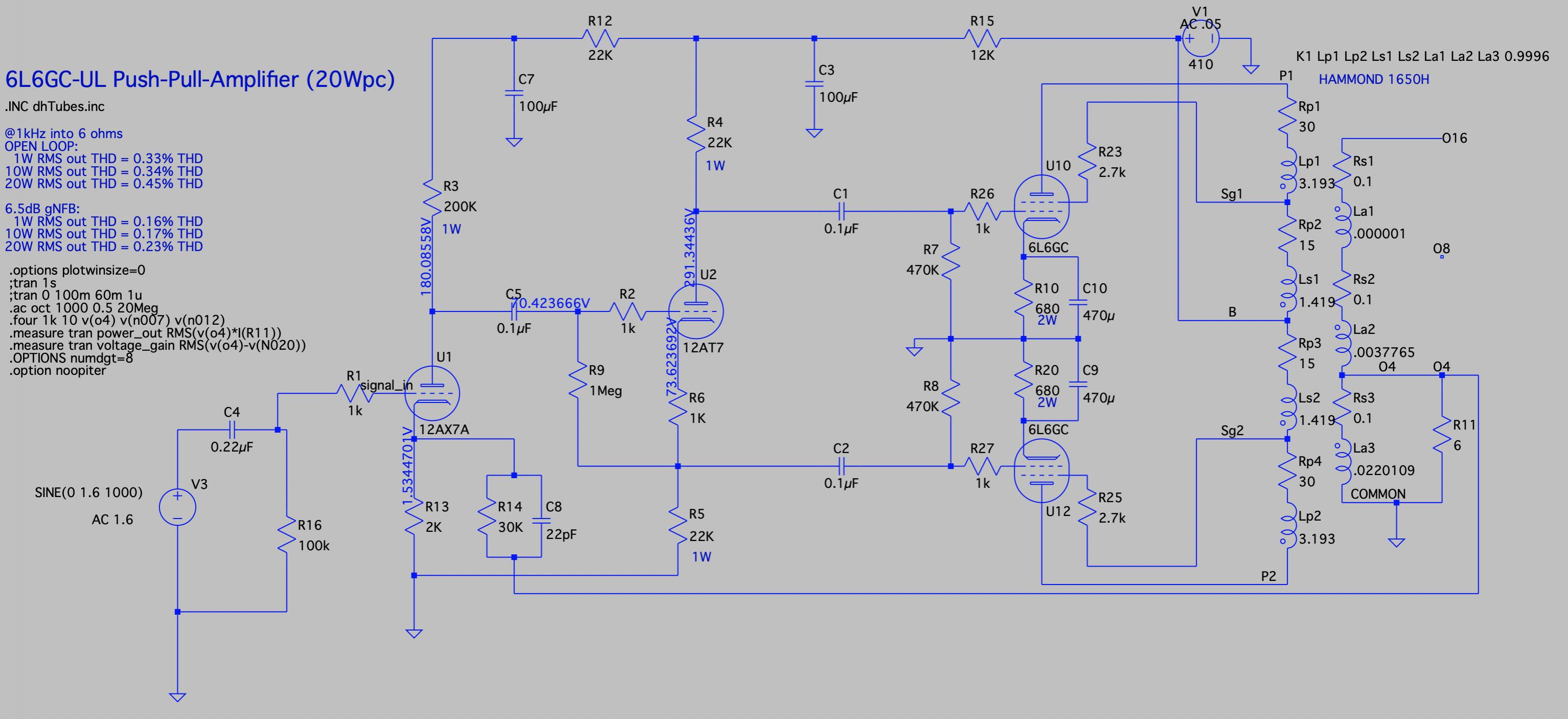Click the .ac oct 1000 0.5 20Meg directive
The height and width of the screenshot is (719, 1568).
tap(84, 308)
